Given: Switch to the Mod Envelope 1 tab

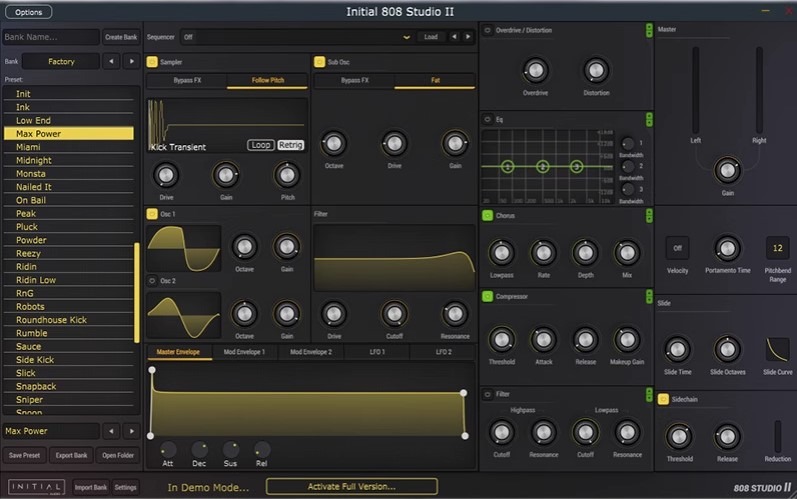Looking at the screenshot, I should [x=244, y=352].
